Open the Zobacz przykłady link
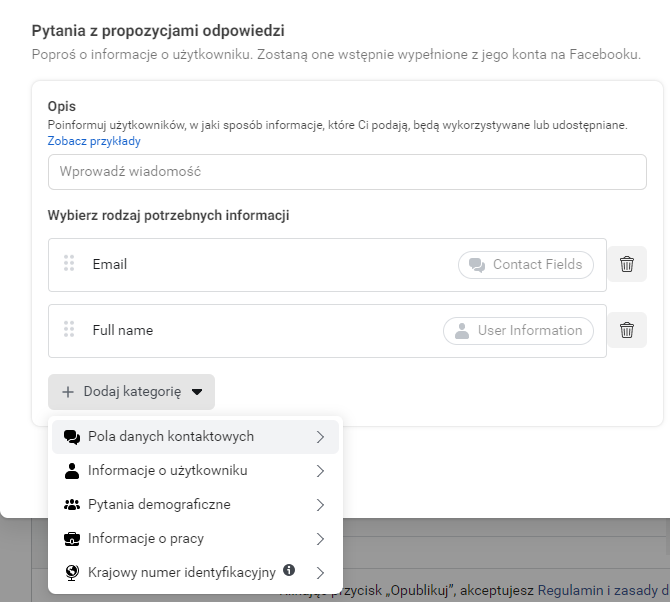 (94, 141)
